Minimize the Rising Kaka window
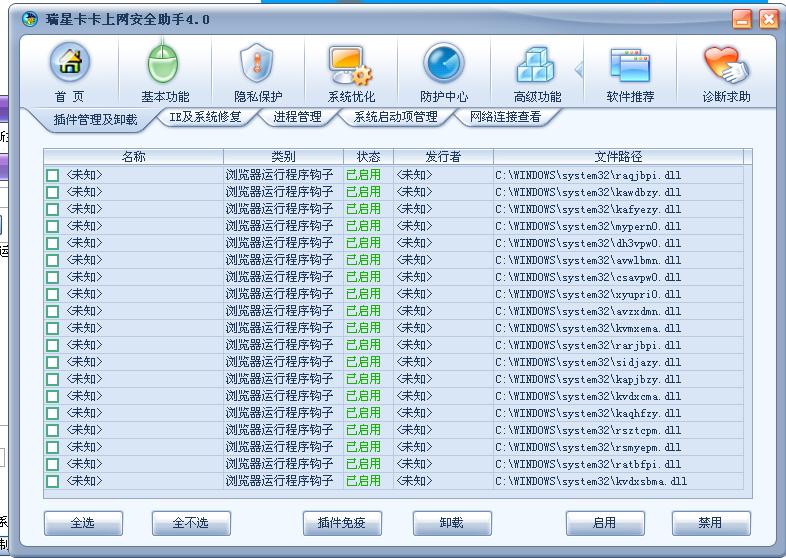 (x=741, y=19)
